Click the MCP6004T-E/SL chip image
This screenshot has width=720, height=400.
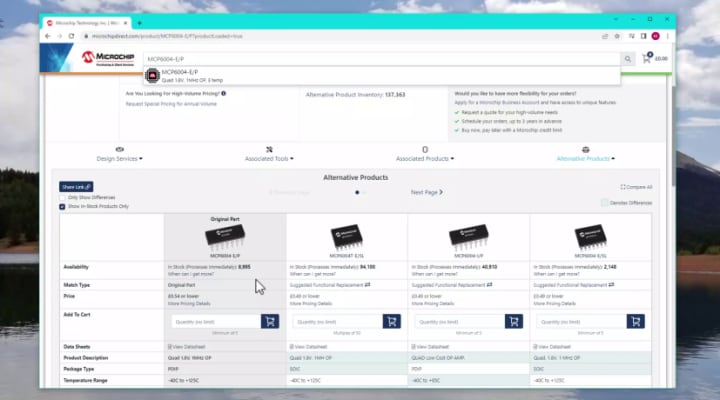tap(347, 237)
